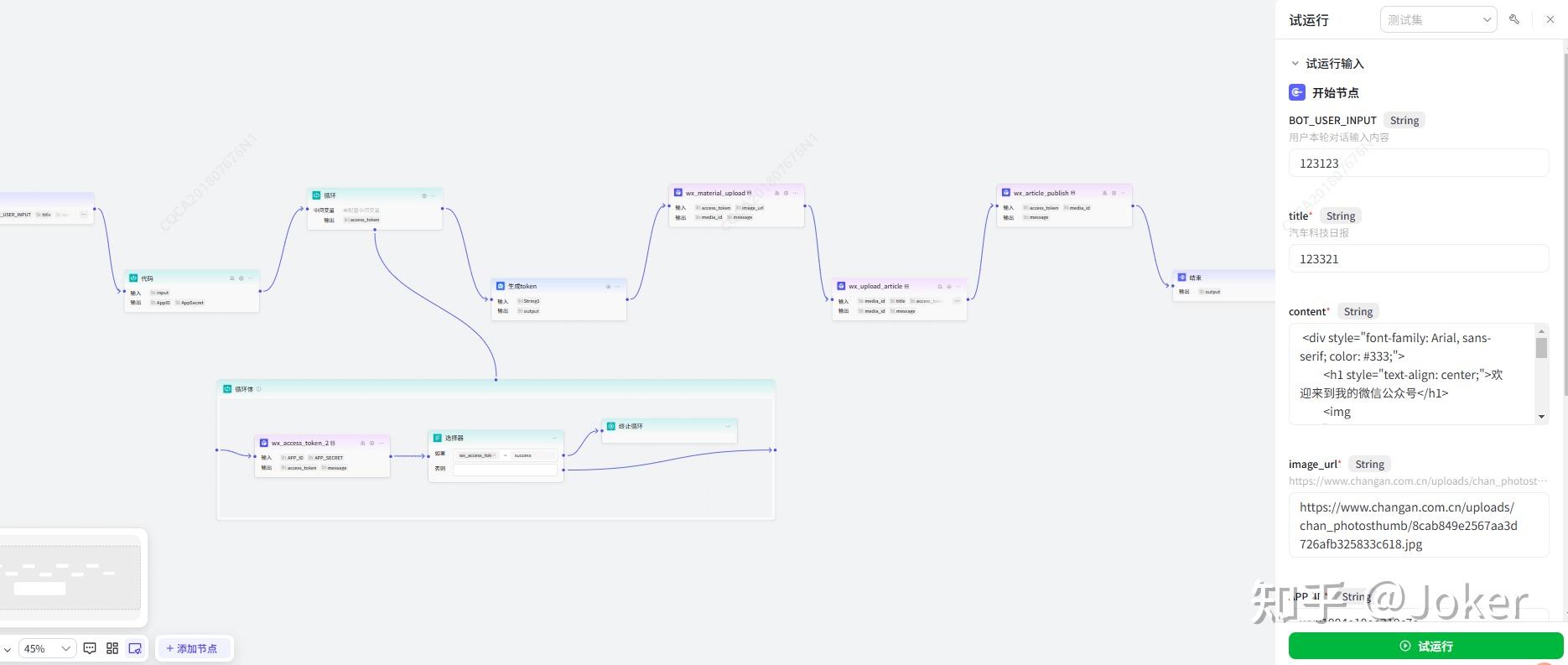1568x665 pixels.
Task: Click the 选择器 如果 condition row
Action: click(x=505, y=455)
